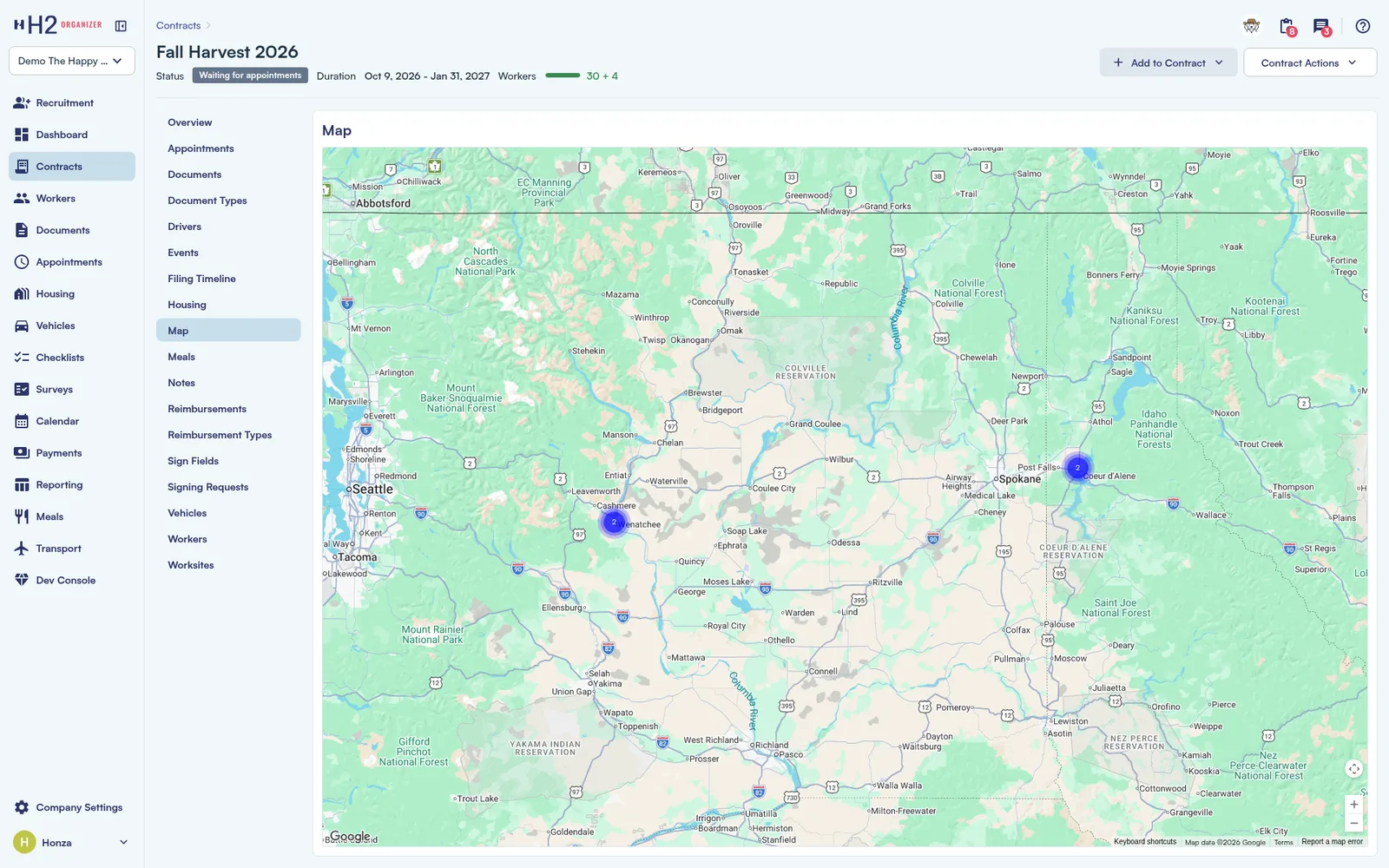Open the Add to Contract dropdown
Viewport: 1389px width, 868px height.
(x=1168, y=62)
